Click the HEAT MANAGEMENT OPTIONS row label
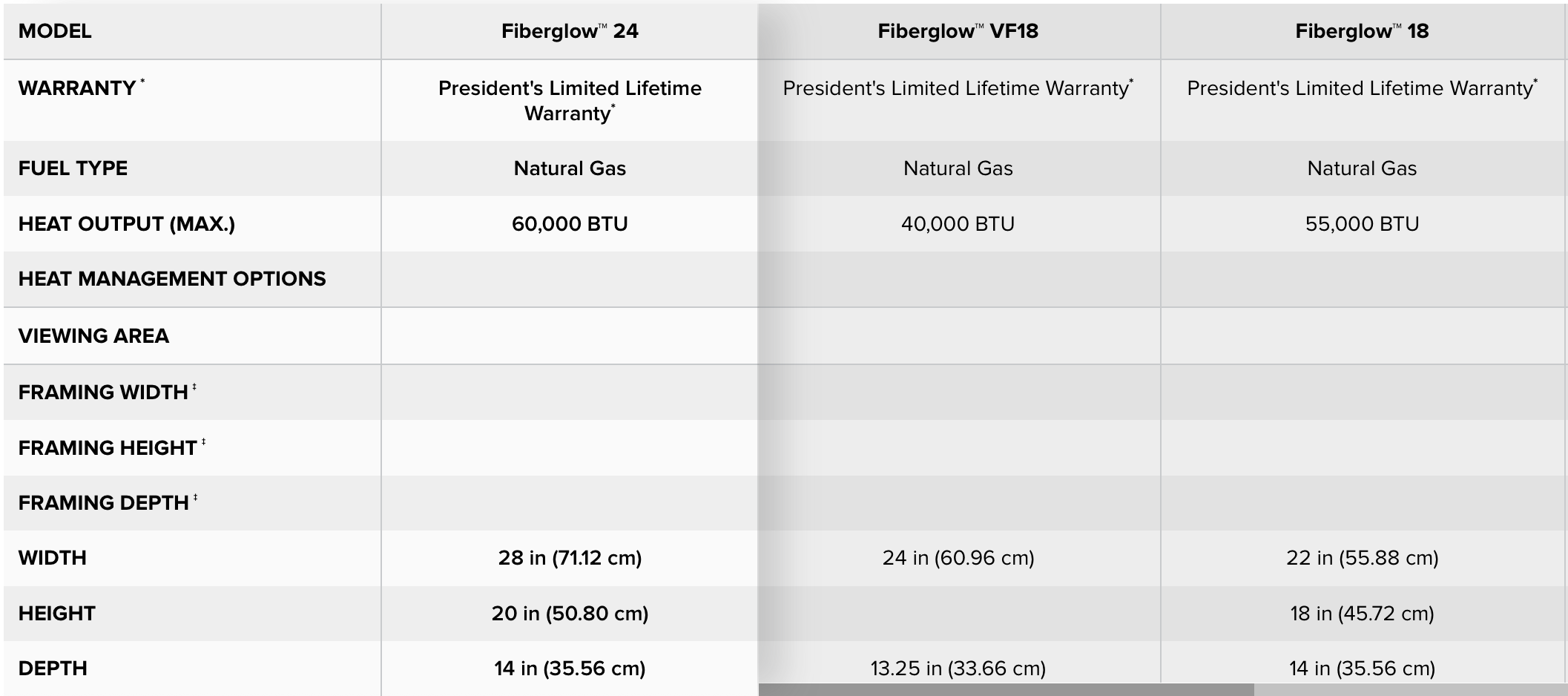Viewport: 1568px width, 696px height. [172, 279]
